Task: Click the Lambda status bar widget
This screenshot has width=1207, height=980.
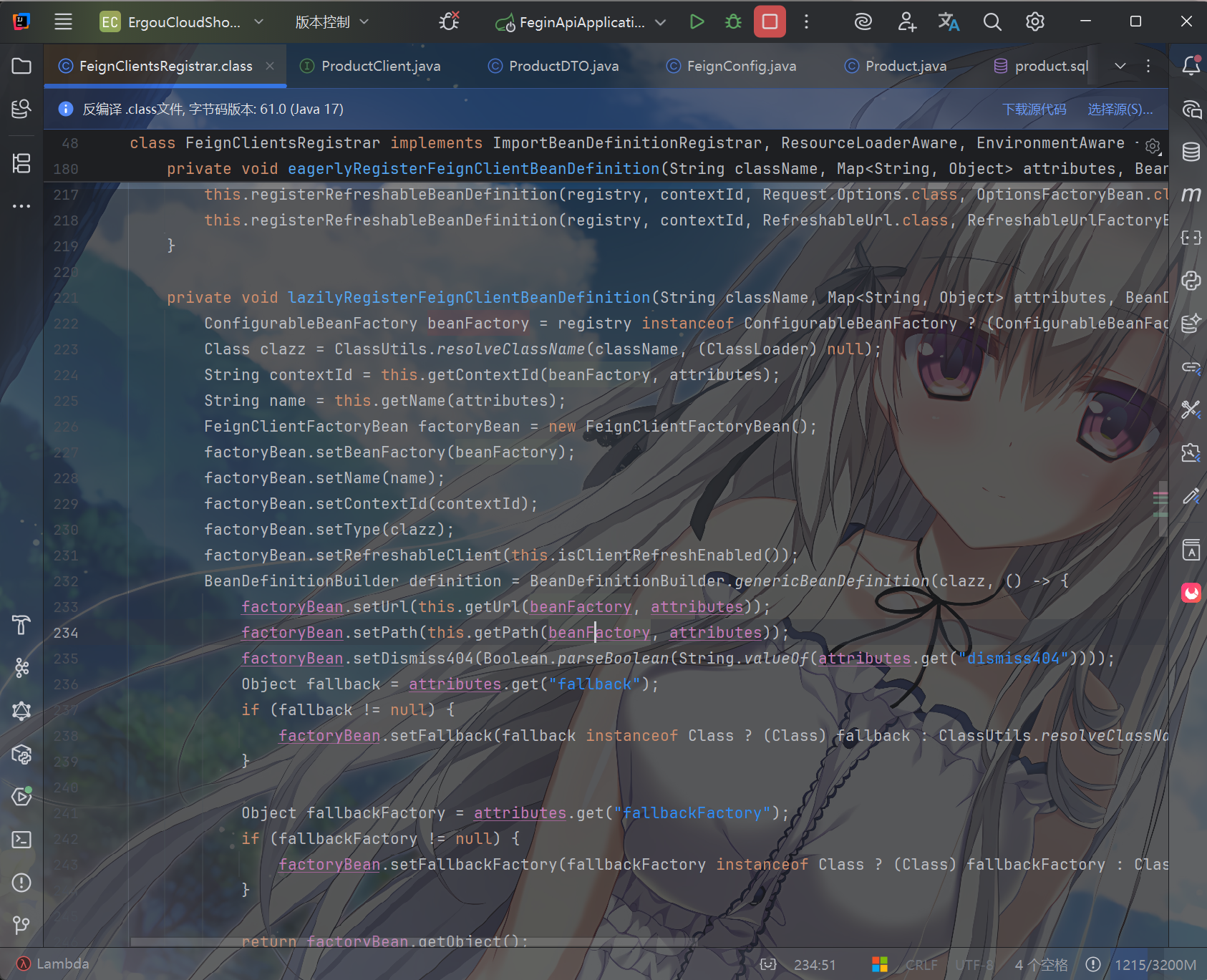Action: (x=53, y=964)
